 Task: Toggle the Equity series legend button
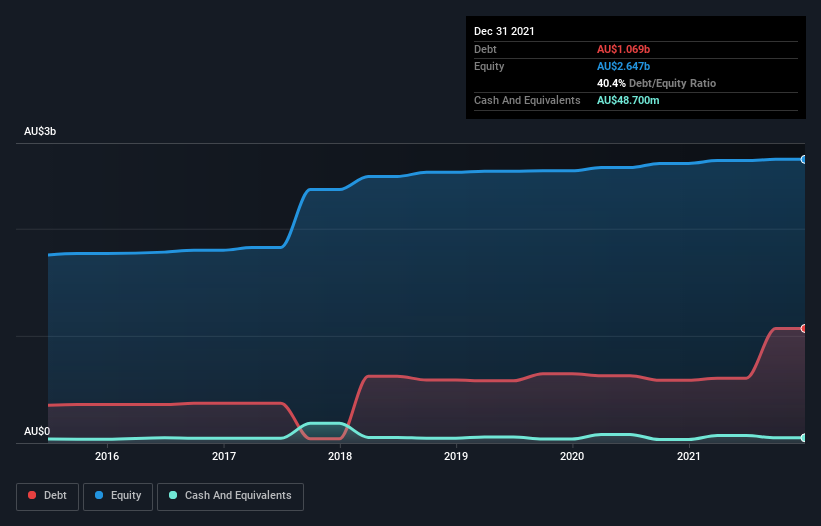[118, 496]
